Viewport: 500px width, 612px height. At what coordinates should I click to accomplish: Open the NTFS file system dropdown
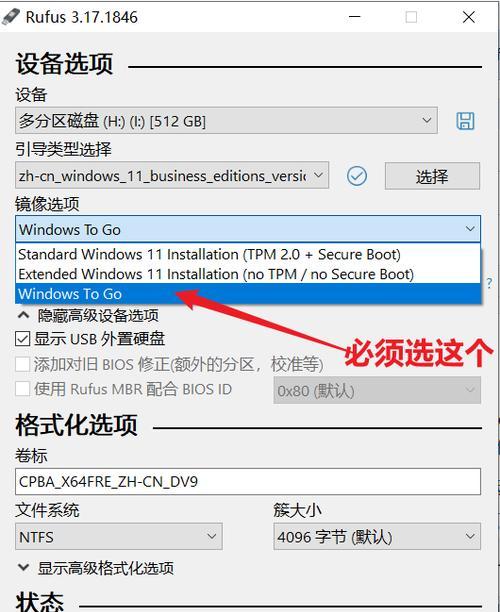(119, 537)
